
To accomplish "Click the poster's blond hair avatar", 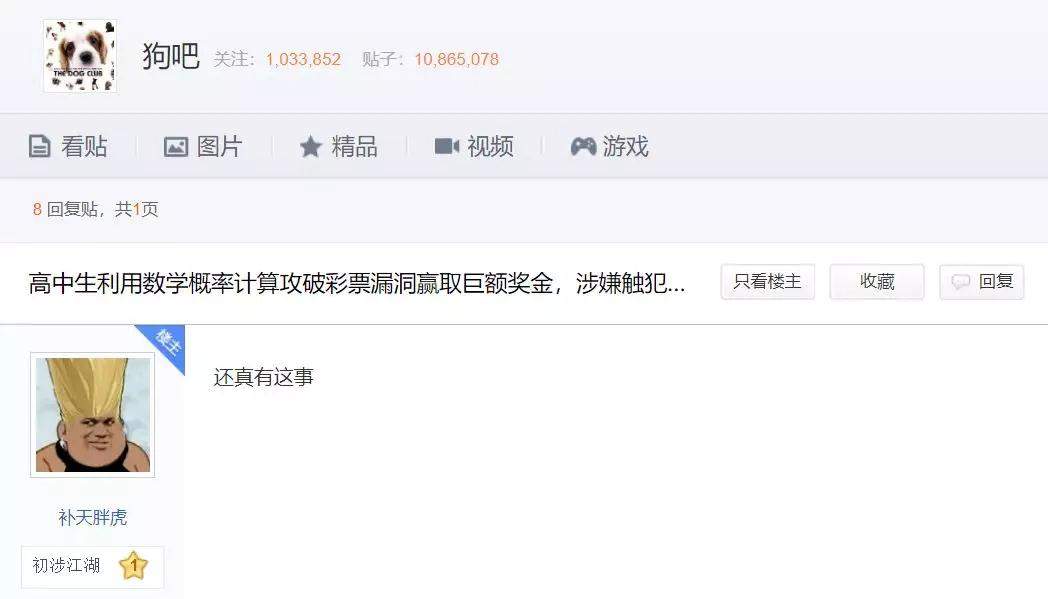I will coord(92,414).
